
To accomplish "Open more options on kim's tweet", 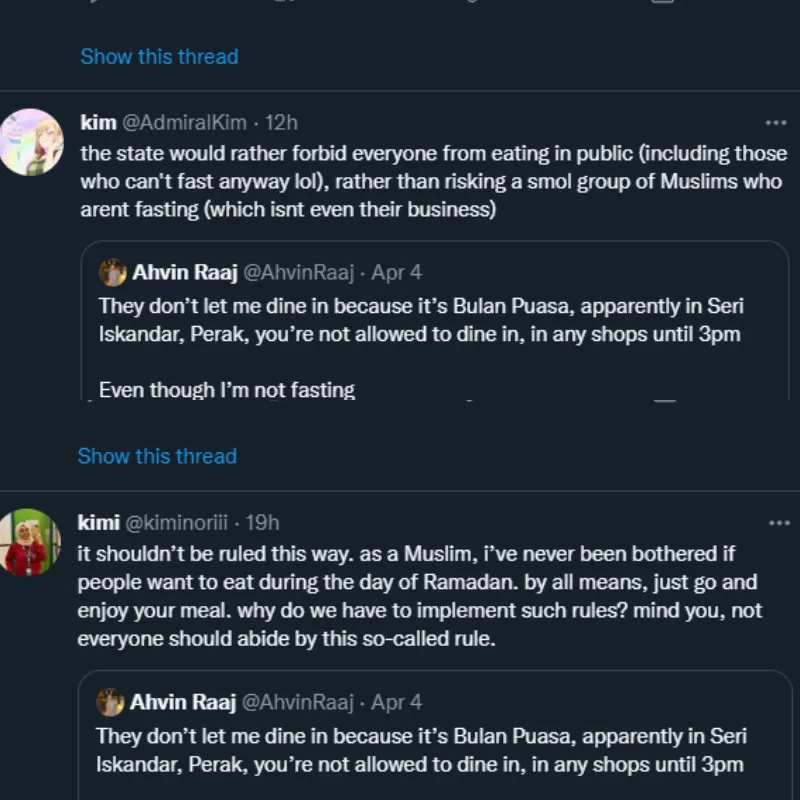I will [x=776, y=123].
